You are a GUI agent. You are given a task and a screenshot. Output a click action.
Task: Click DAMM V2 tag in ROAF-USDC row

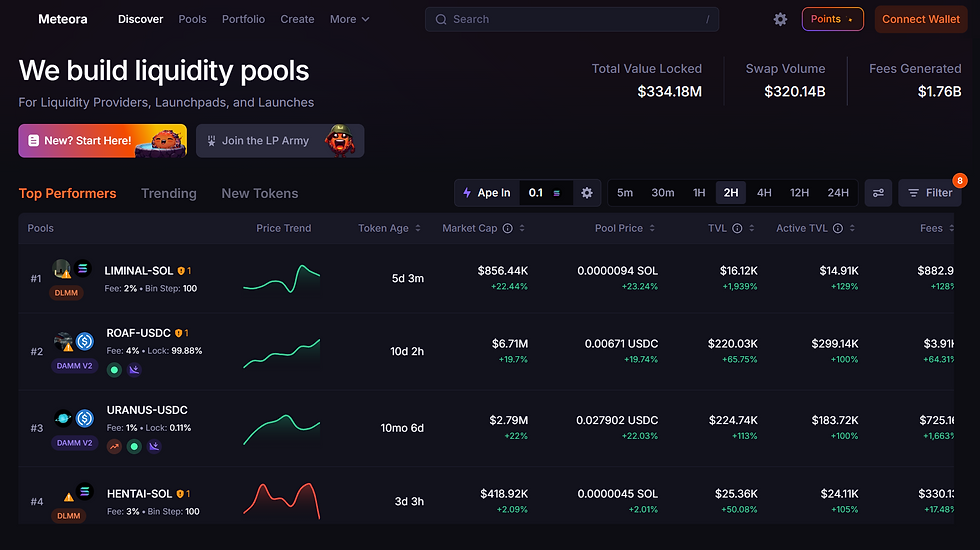pos(74,366)
